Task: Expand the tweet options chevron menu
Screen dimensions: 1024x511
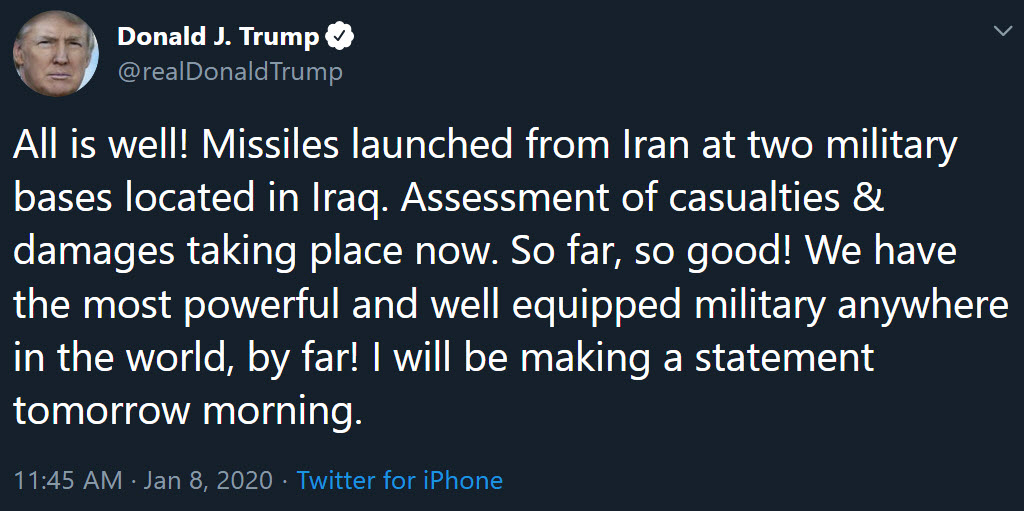Action: [x=1001, y=32]
